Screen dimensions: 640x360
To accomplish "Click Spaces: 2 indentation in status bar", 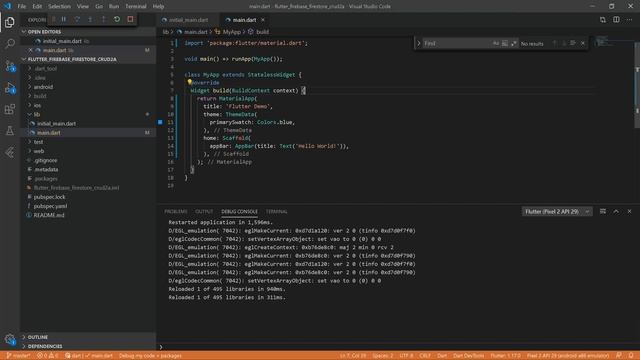I will (x=383, y=356).
